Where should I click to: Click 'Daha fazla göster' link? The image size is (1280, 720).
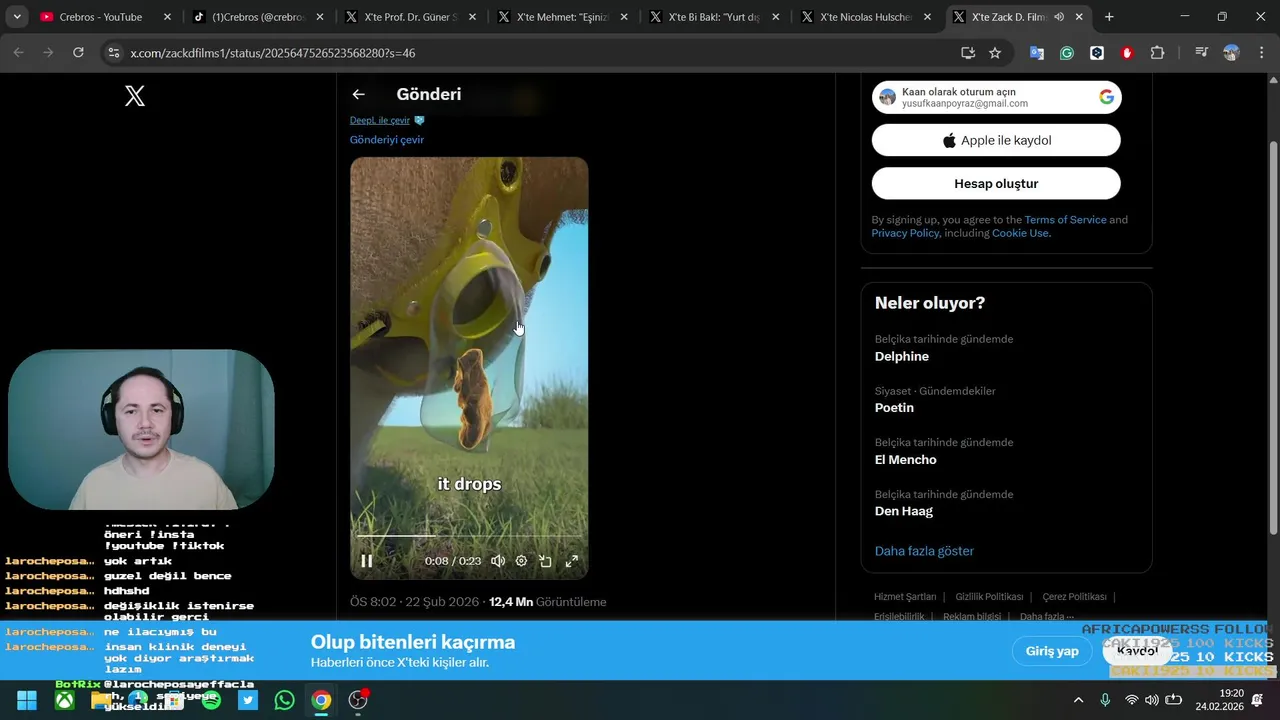(924, 551)
